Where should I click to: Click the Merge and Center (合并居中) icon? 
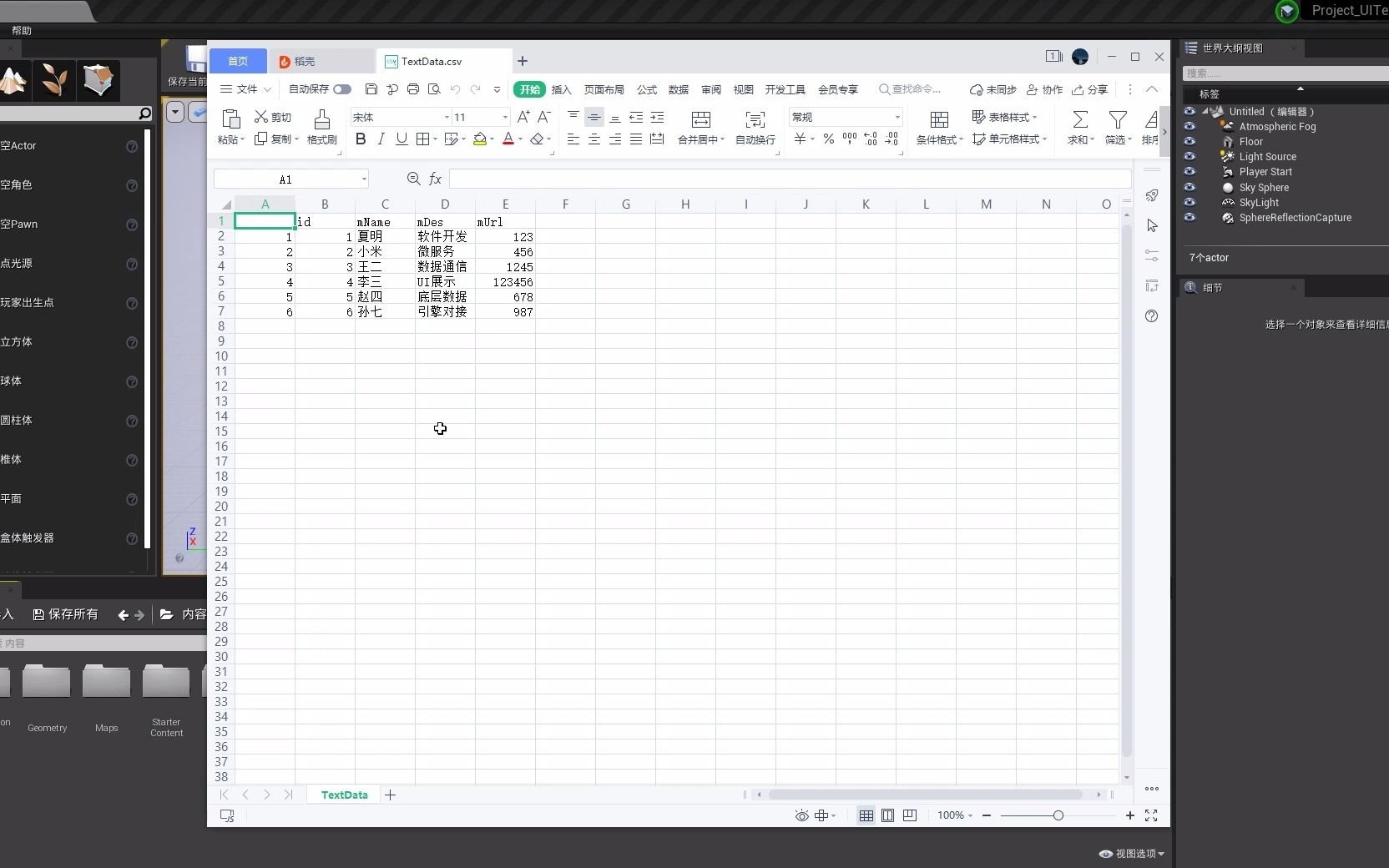[701, 127]
